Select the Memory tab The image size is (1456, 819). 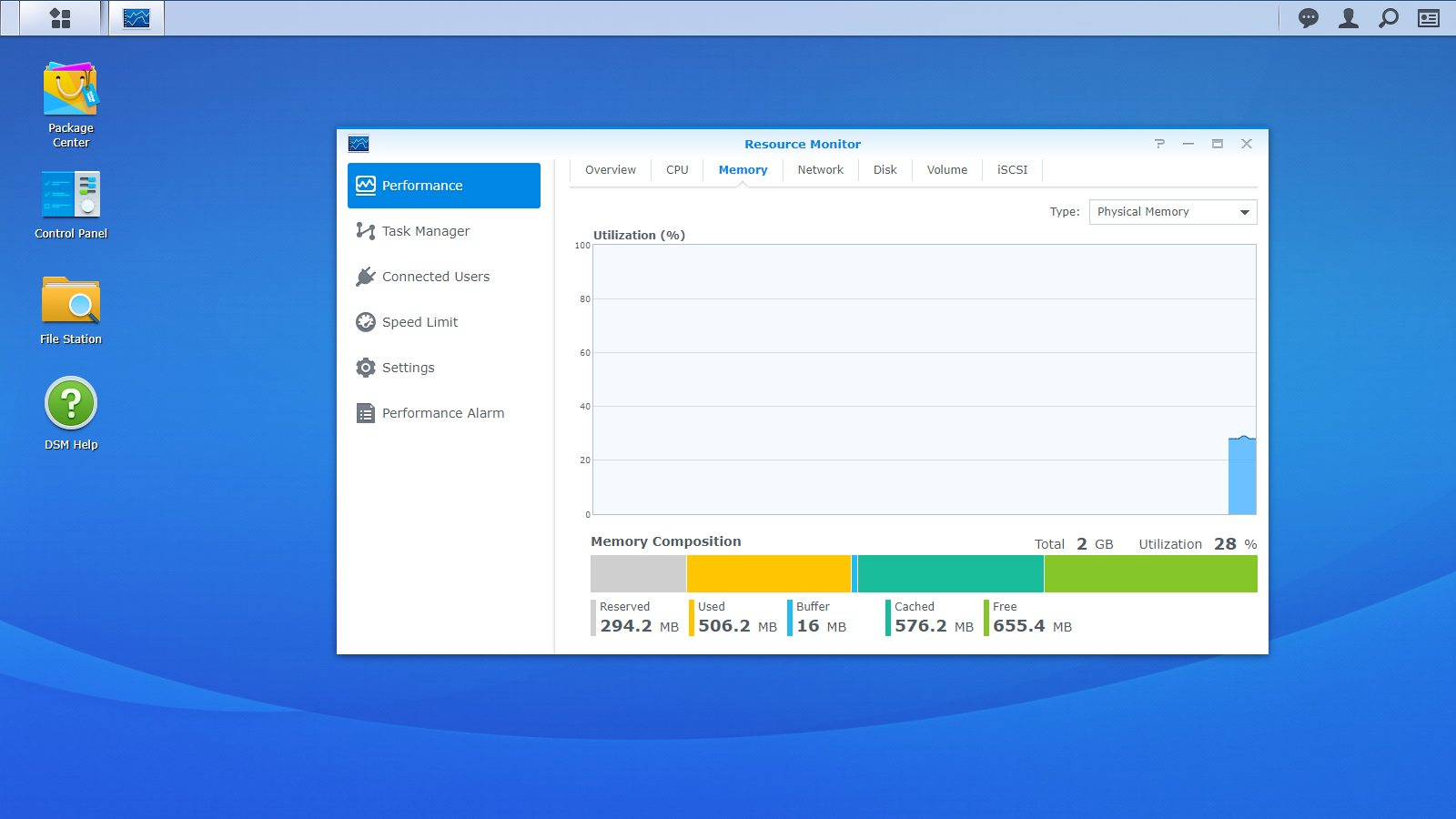point(743,170)
